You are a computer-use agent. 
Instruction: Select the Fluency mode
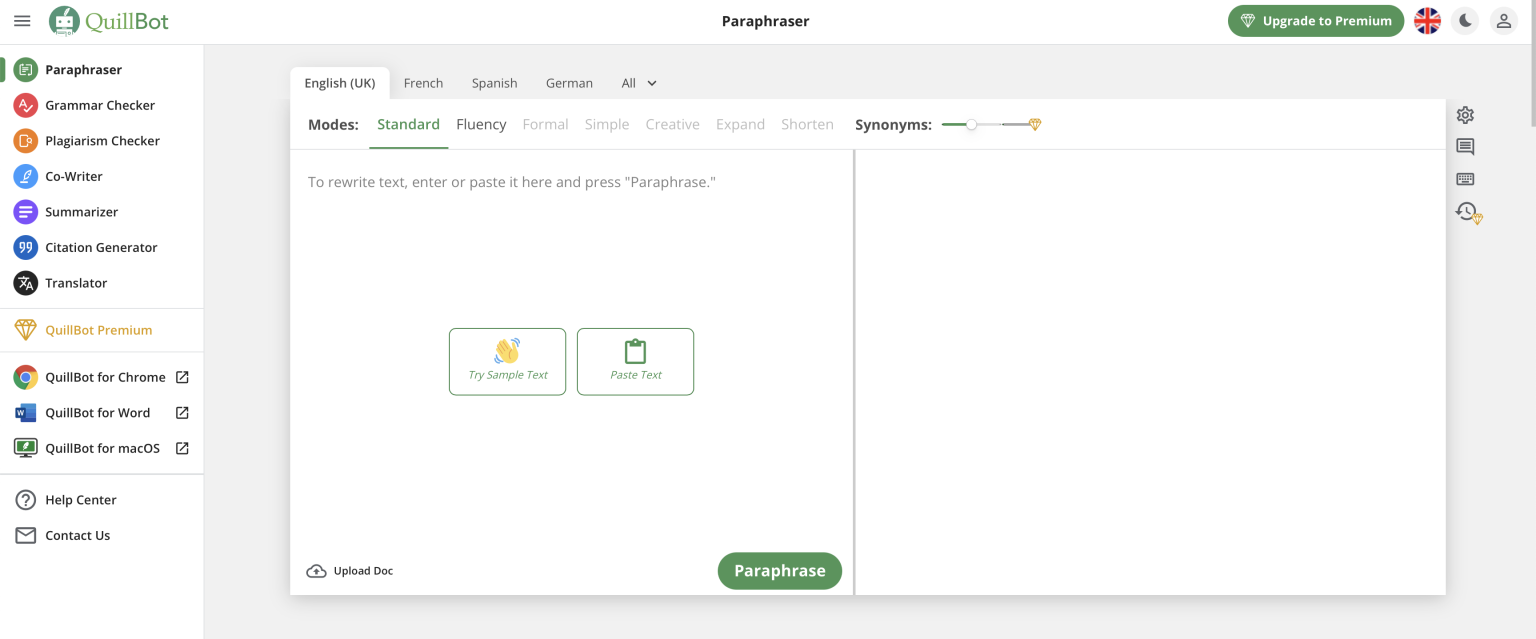click(481, 125)
